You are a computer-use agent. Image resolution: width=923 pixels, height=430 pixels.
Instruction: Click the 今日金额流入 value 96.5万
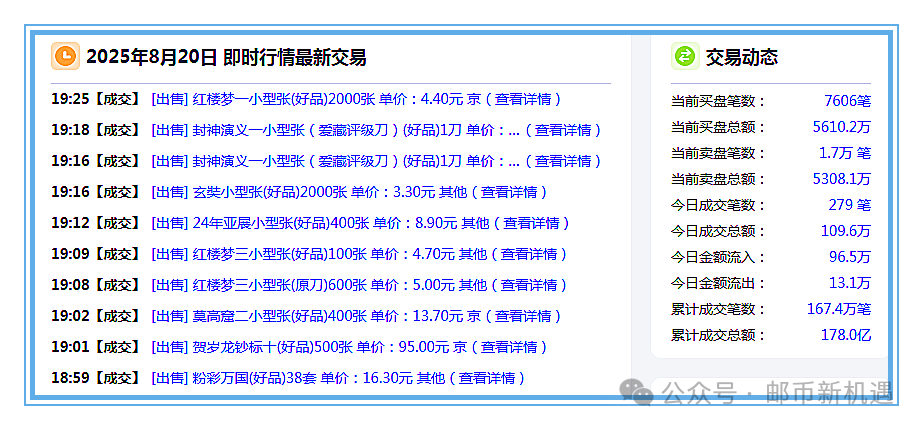(x=850, y=257)
